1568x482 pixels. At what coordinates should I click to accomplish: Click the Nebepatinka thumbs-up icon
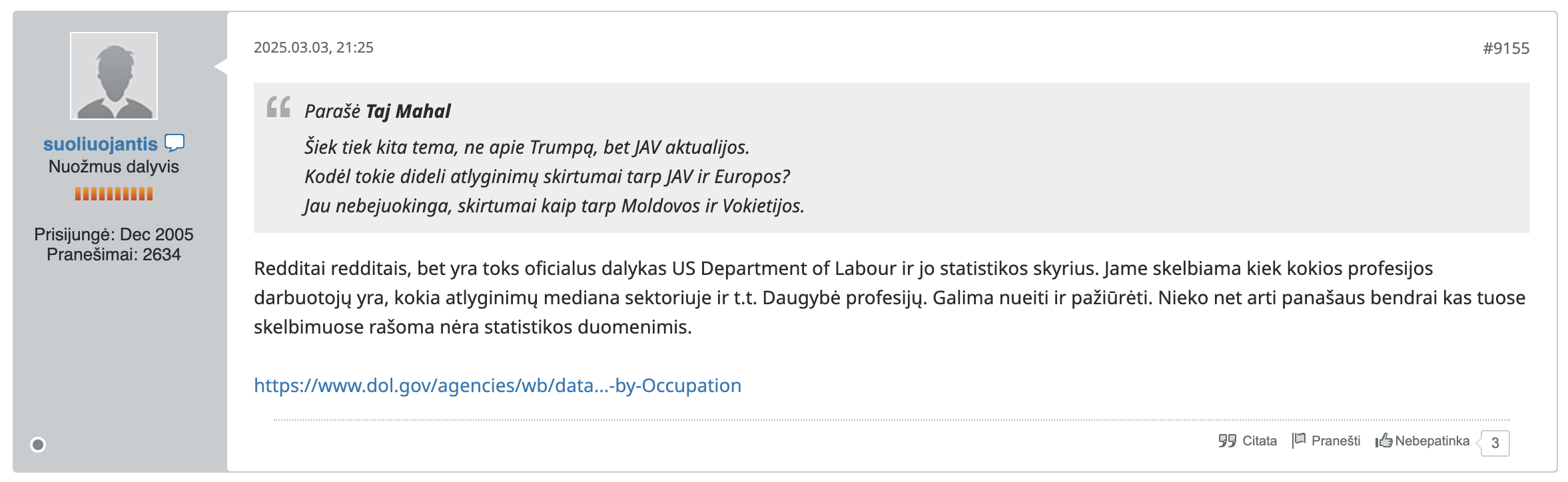1383,441
